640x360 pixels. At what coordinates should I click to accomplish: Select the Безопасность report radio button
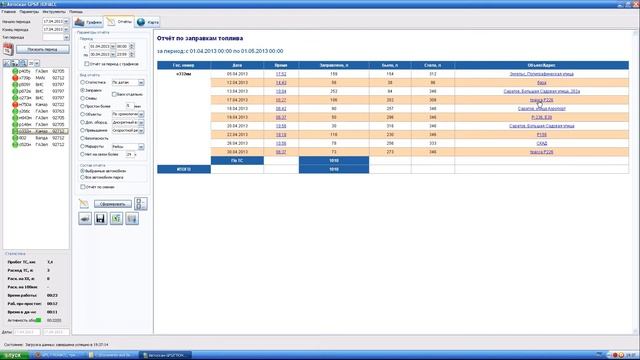pos(82,138)
